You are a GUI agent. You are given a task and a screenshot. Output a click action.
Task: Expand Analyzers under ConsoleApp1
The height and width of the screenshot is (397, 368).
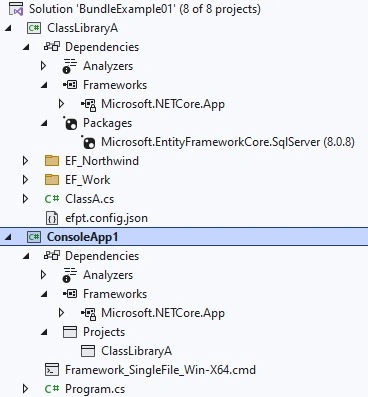43,275
